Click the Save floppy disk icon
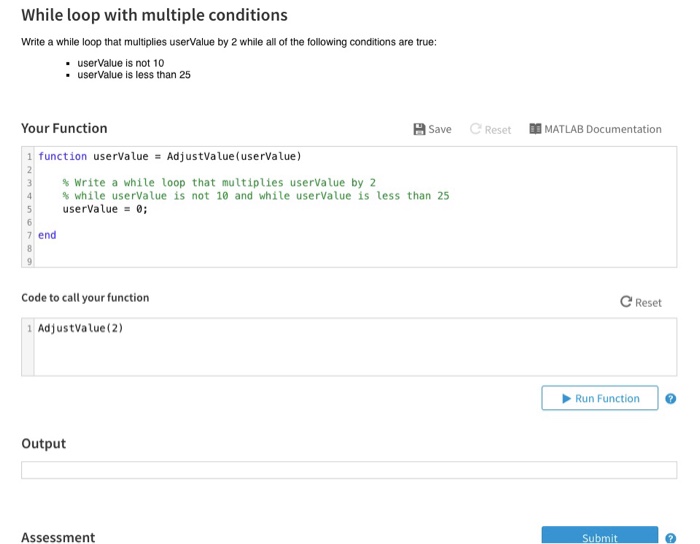 tap(420, 129)
